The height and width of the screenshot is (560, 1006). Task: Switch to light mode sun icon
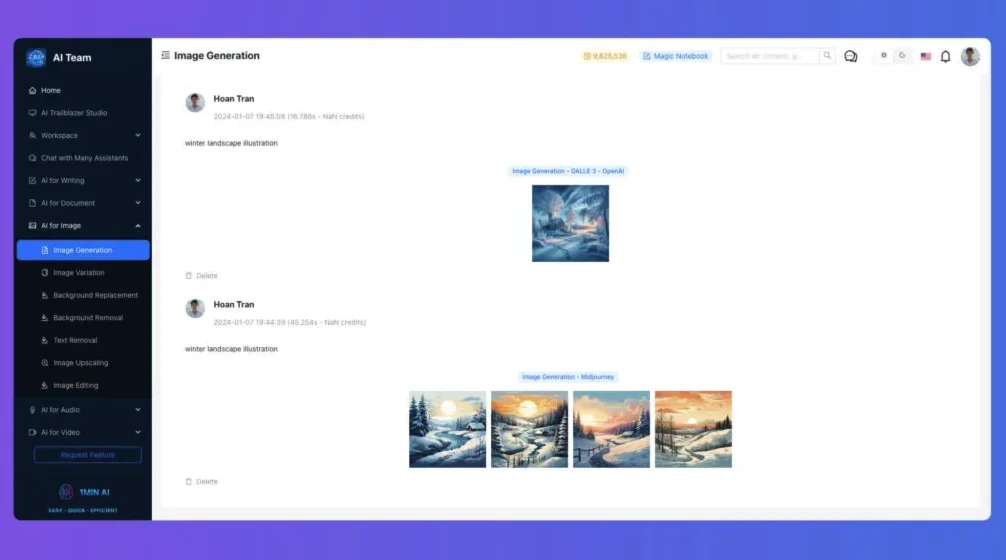click(x=883, y=56)
